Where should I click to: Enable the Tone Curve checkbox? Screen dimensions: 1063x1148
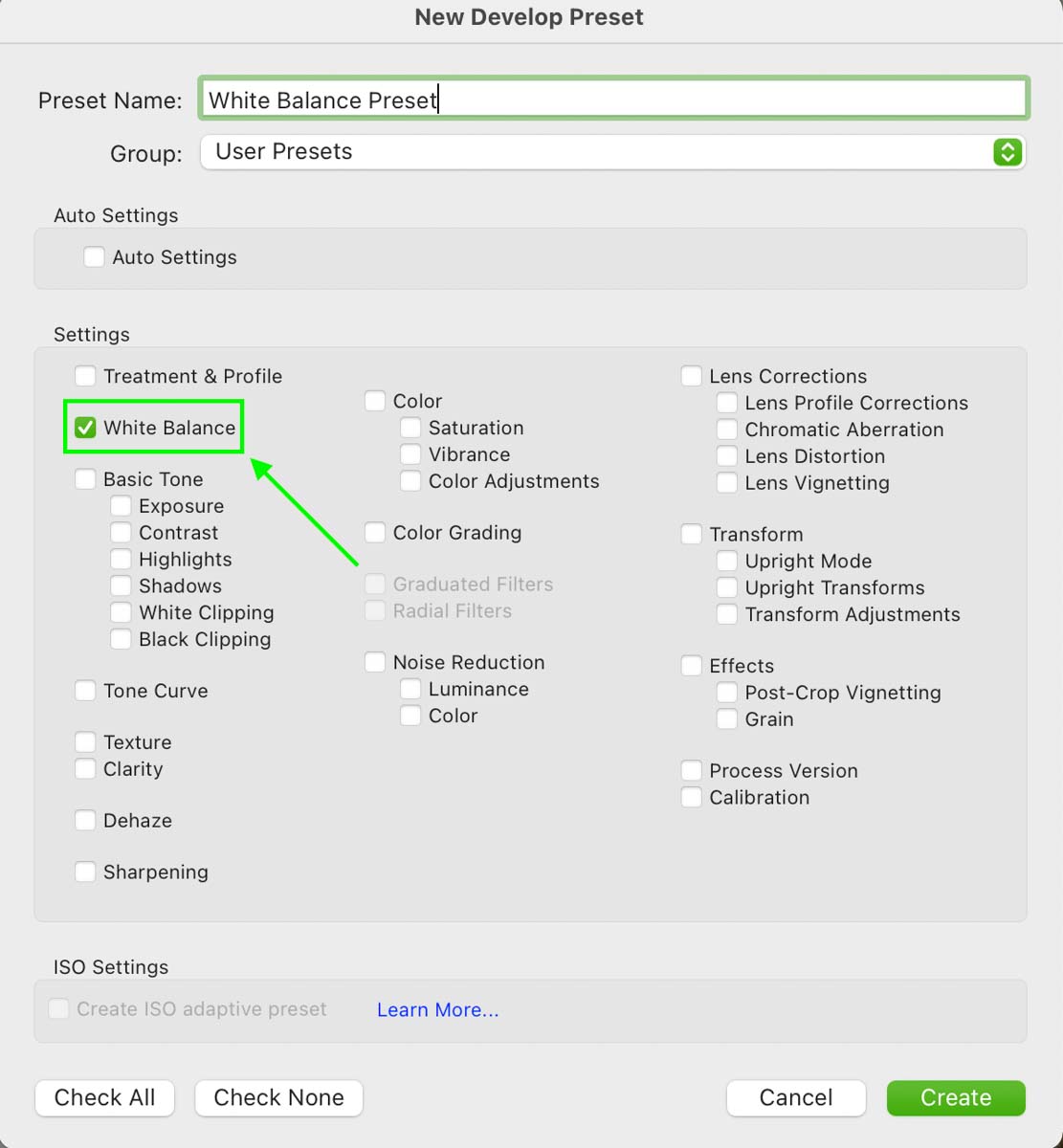tap(85, 691)
